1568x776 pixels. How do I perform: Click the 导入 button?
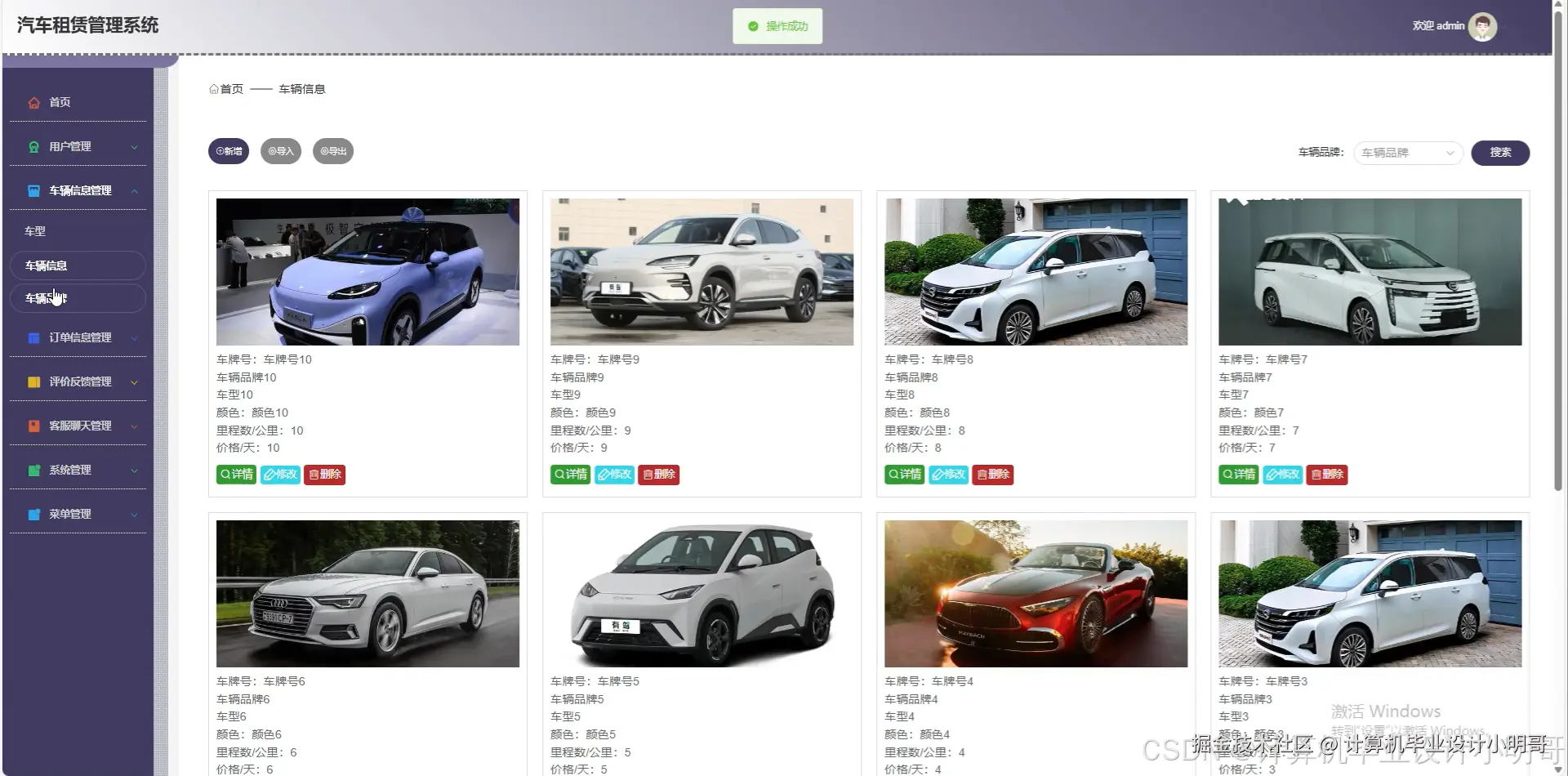281,151
